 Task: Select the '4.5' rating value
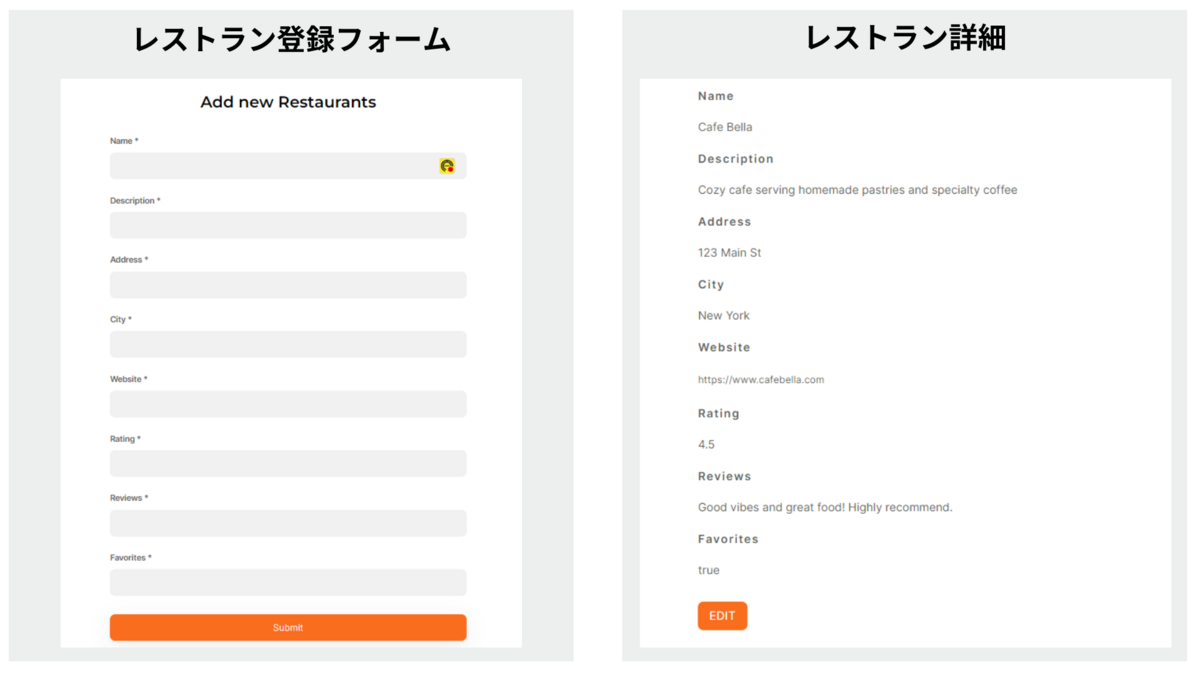706,445
